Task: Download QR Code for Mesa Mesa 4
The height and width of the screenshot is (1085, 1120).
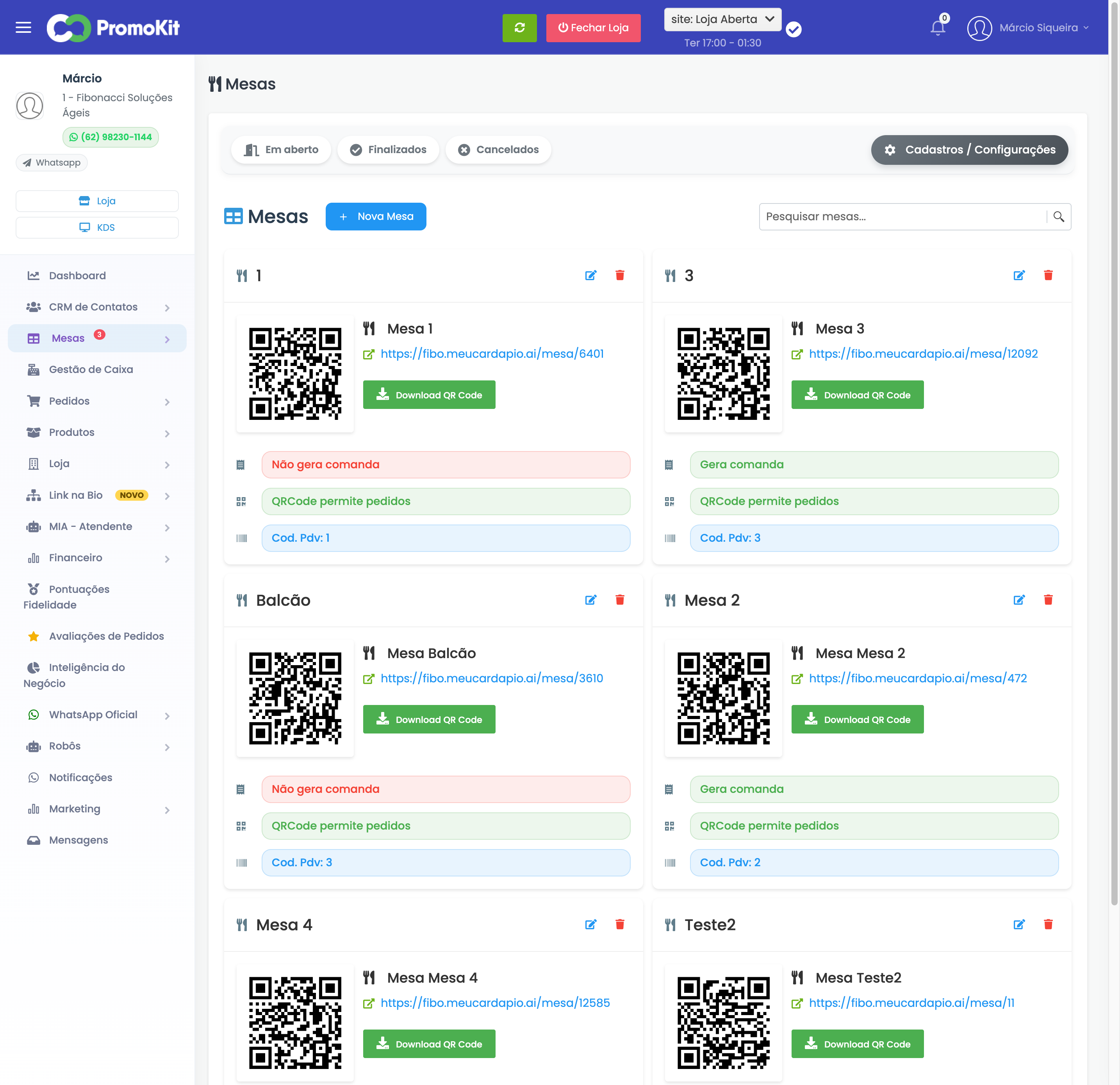Action: 429,1044
